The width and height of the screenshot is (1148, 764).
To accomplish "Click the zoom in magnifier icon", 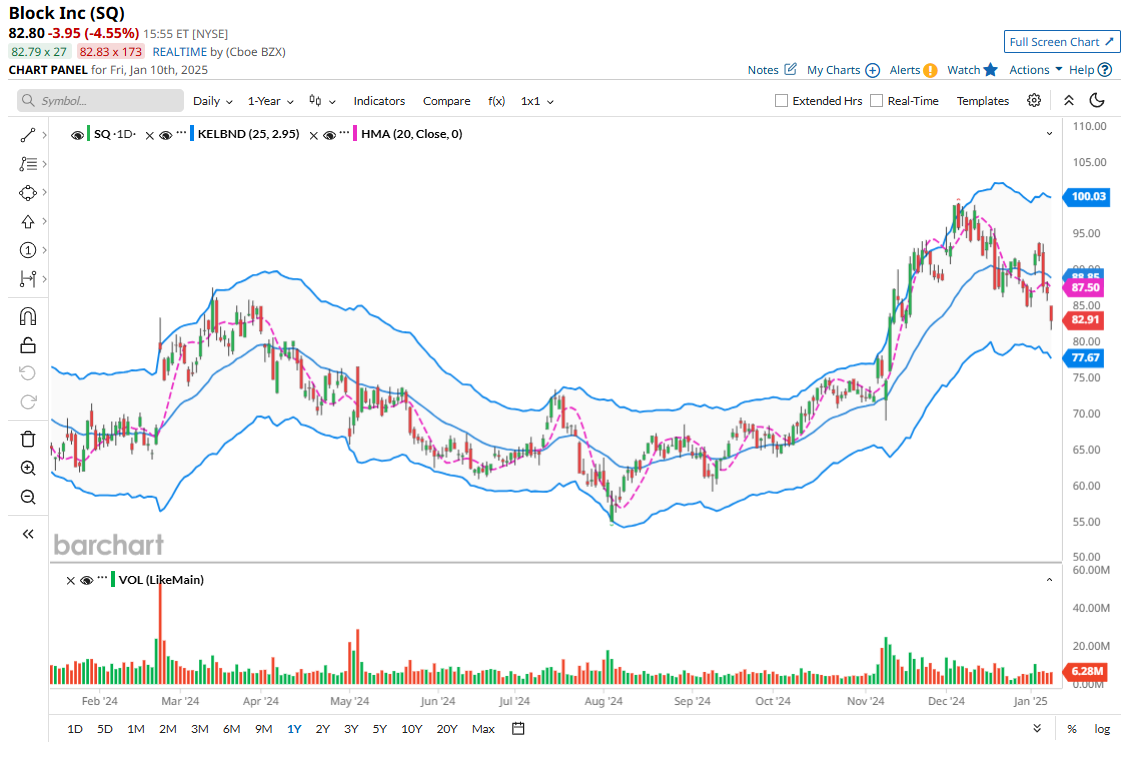I will 28,468.
